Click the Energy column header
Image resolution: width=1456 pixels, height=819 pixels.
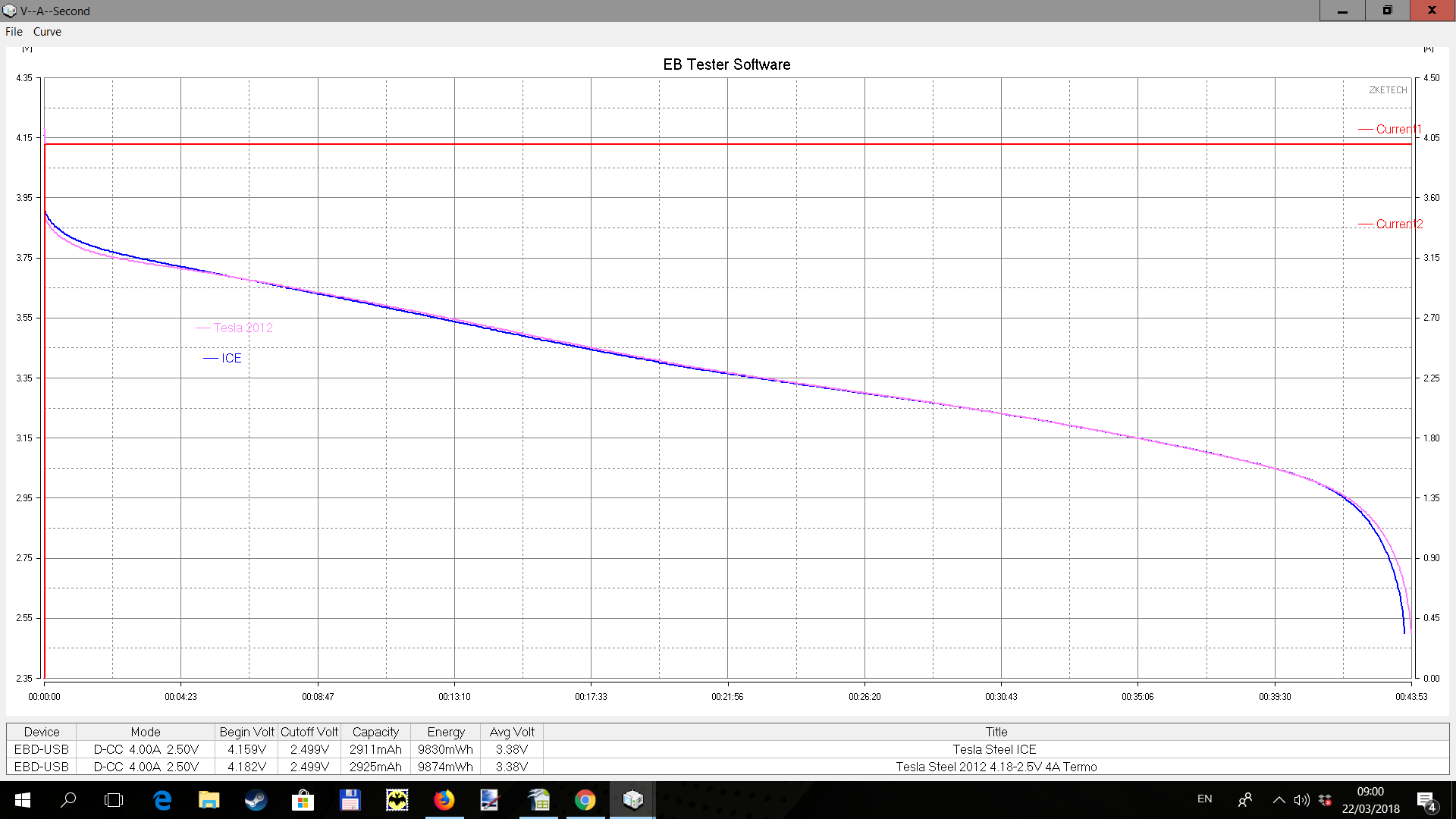point(445,732)
